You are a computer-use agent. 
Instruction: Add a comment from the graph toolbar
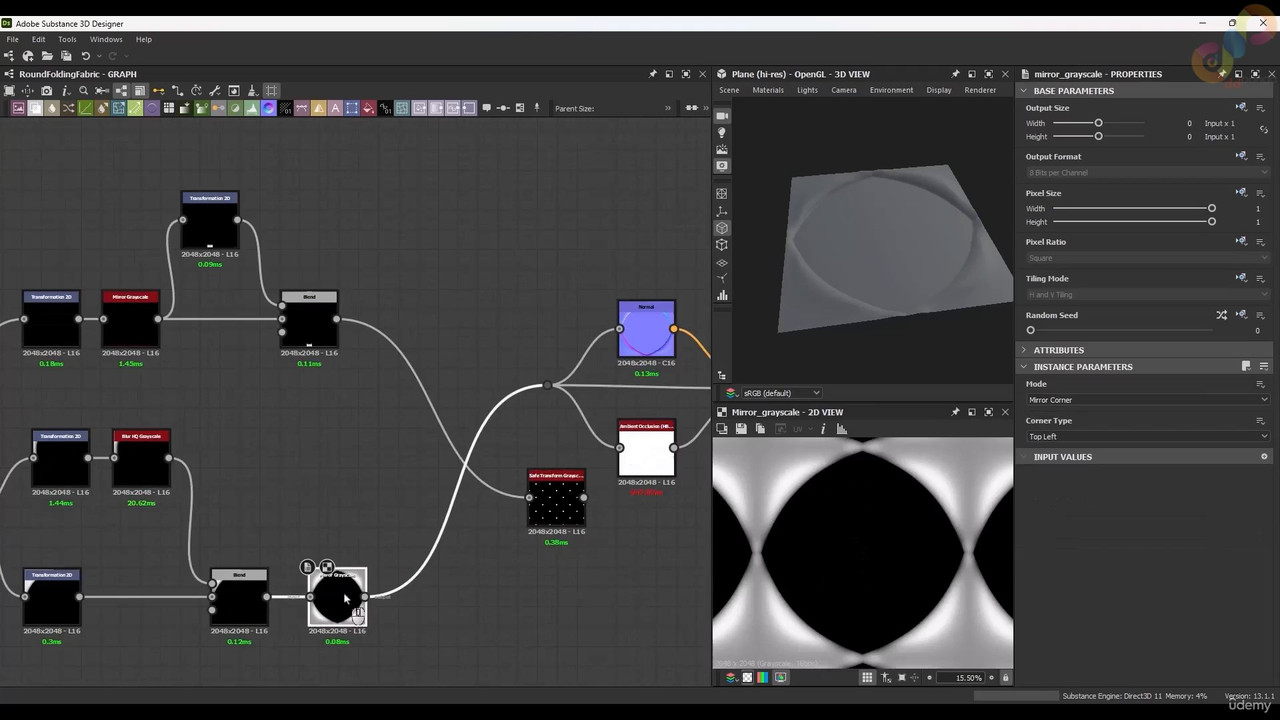(487, 108)
